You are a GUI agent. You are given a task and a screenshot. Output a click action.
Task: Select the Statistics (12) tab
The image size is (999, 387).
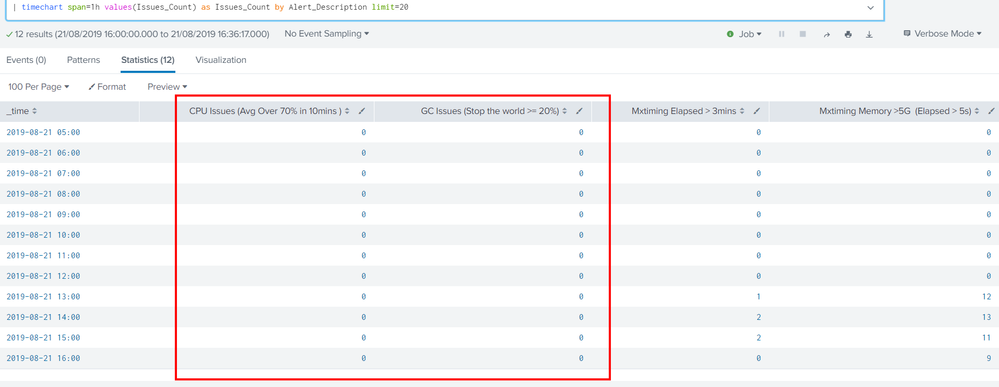pyautogui.click(x=148, y=60)
